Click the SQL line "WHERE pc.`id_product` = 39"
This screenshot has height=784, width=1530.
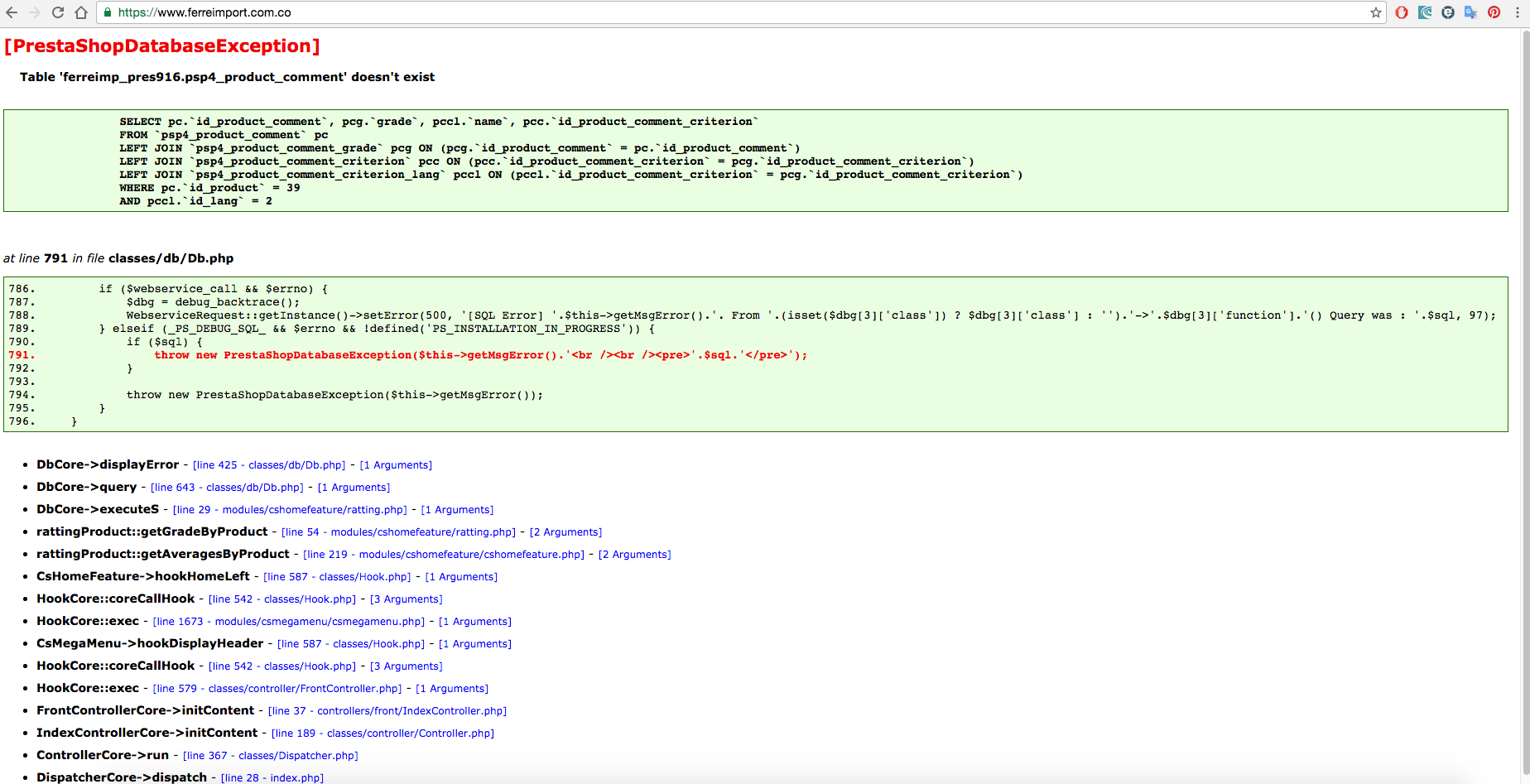coord(209,188)
